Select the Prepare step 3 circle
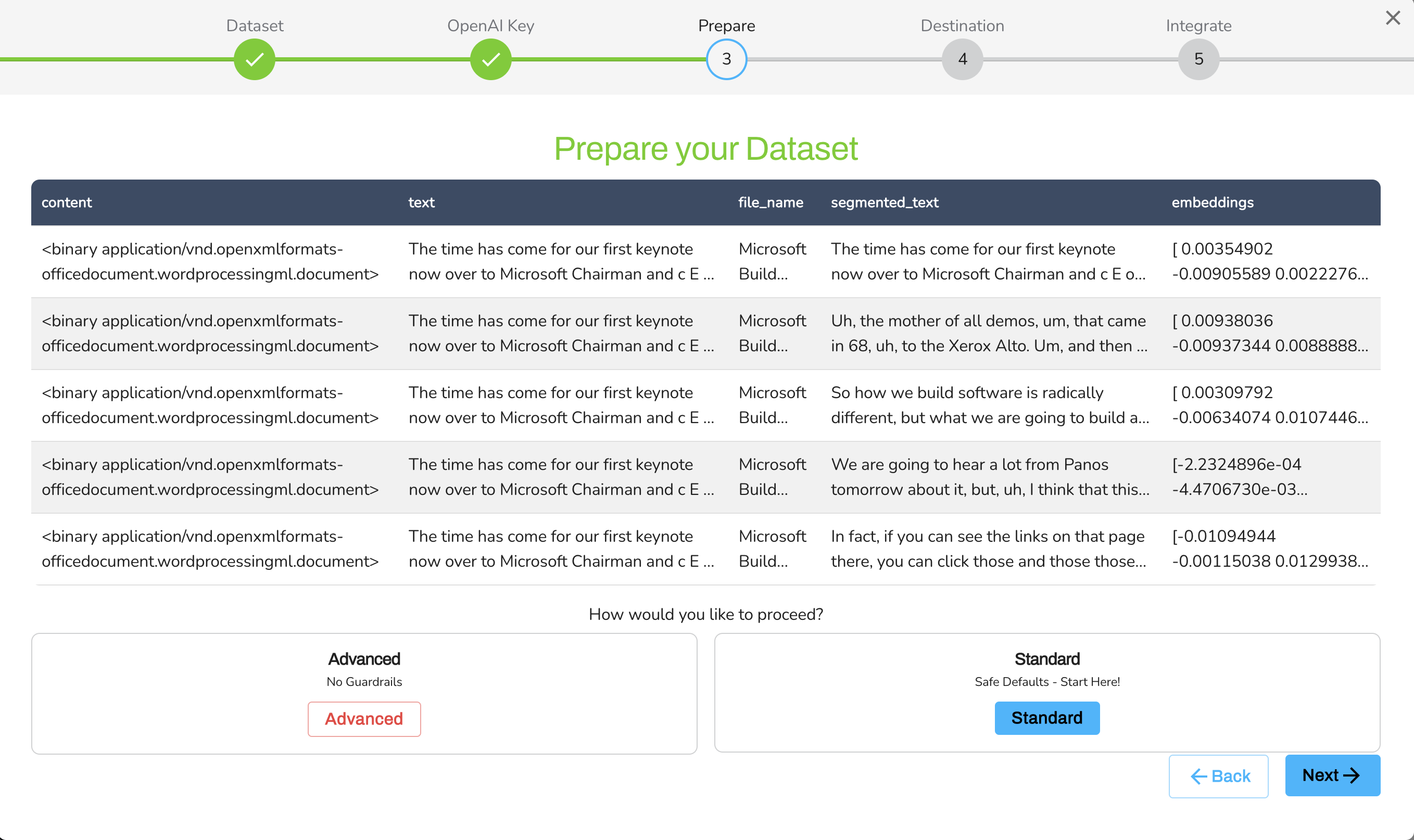This screenshot has width=1414, height=840. pos(726,59)
